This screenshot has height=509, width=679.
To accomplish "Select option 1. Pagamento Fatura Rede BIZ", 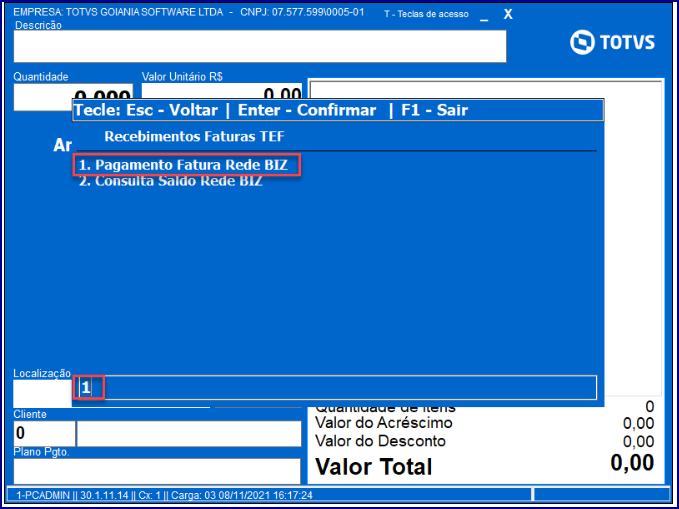I will click(x=183, y=165).
